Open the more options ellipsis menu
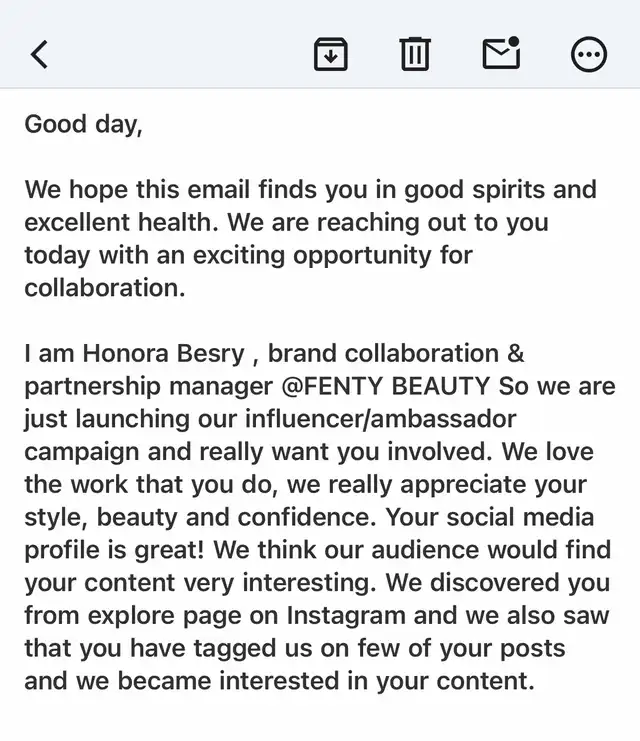Image resolution: width=640 pixels, height=741 pixels. point(588,55)
